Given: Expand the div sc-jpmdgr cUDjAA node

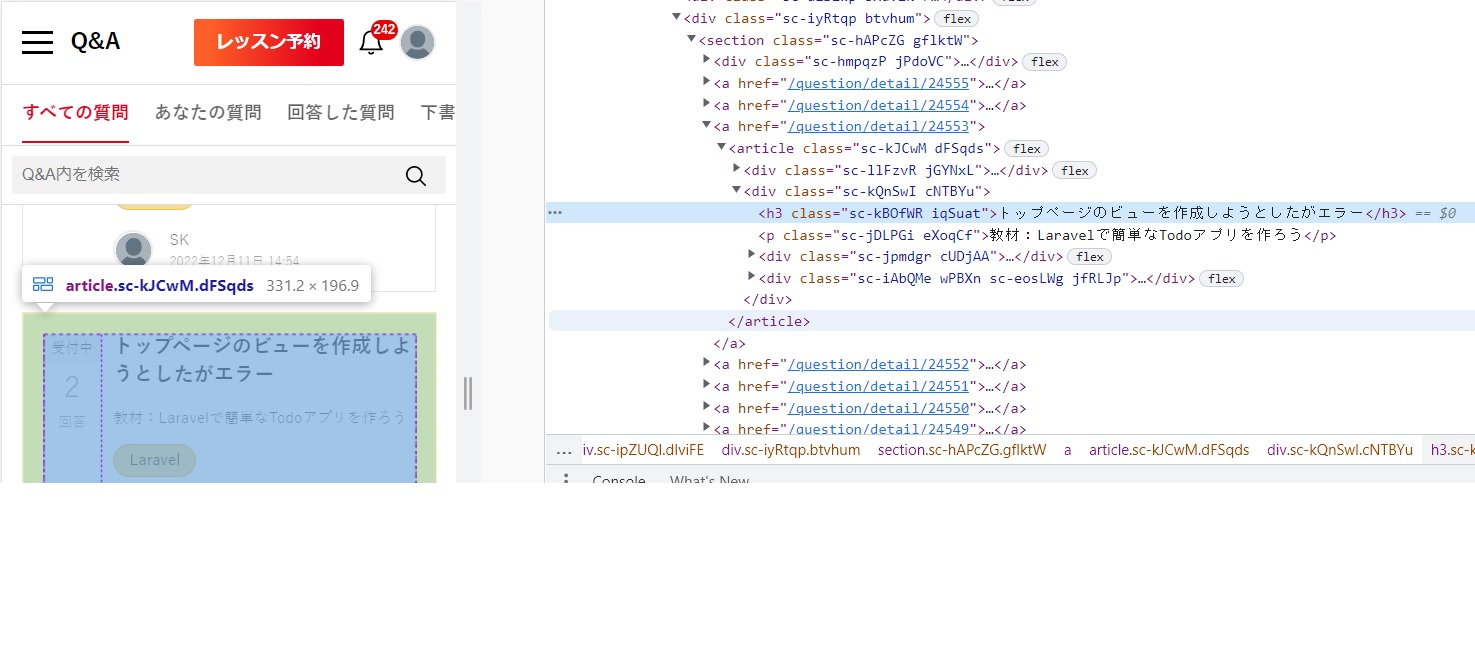Looking at the screenshot, I should click(x=752, y=256).
